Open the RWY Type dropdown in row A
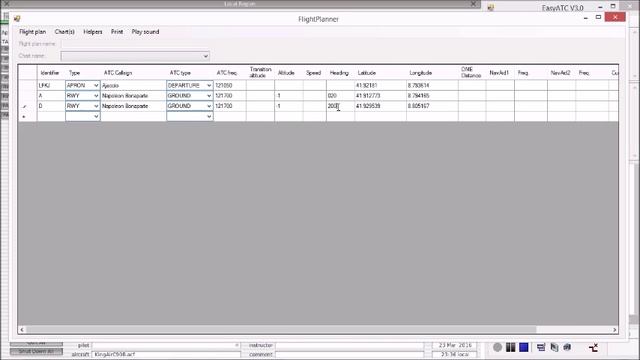Image resolution: width=640 pixels, height=360 pixels. click(x=96, y=96)
